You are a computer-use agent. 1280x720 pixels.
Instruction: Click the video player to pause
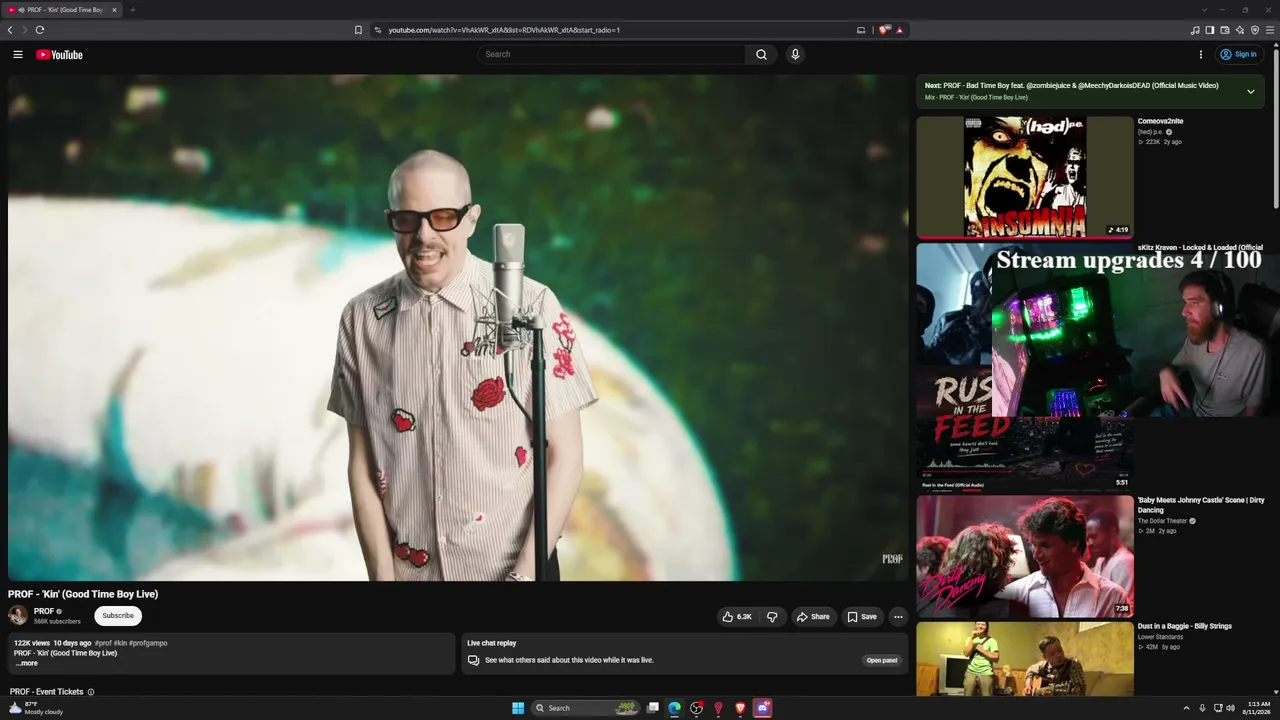(458, 327)
